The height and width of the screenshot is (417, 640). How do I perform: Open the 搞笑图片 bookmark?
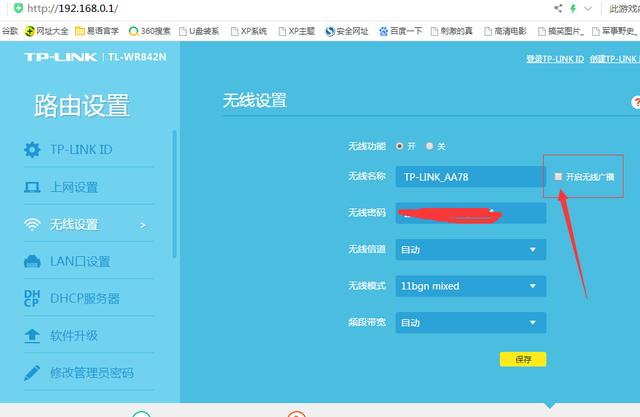click(x=561, y=31)
